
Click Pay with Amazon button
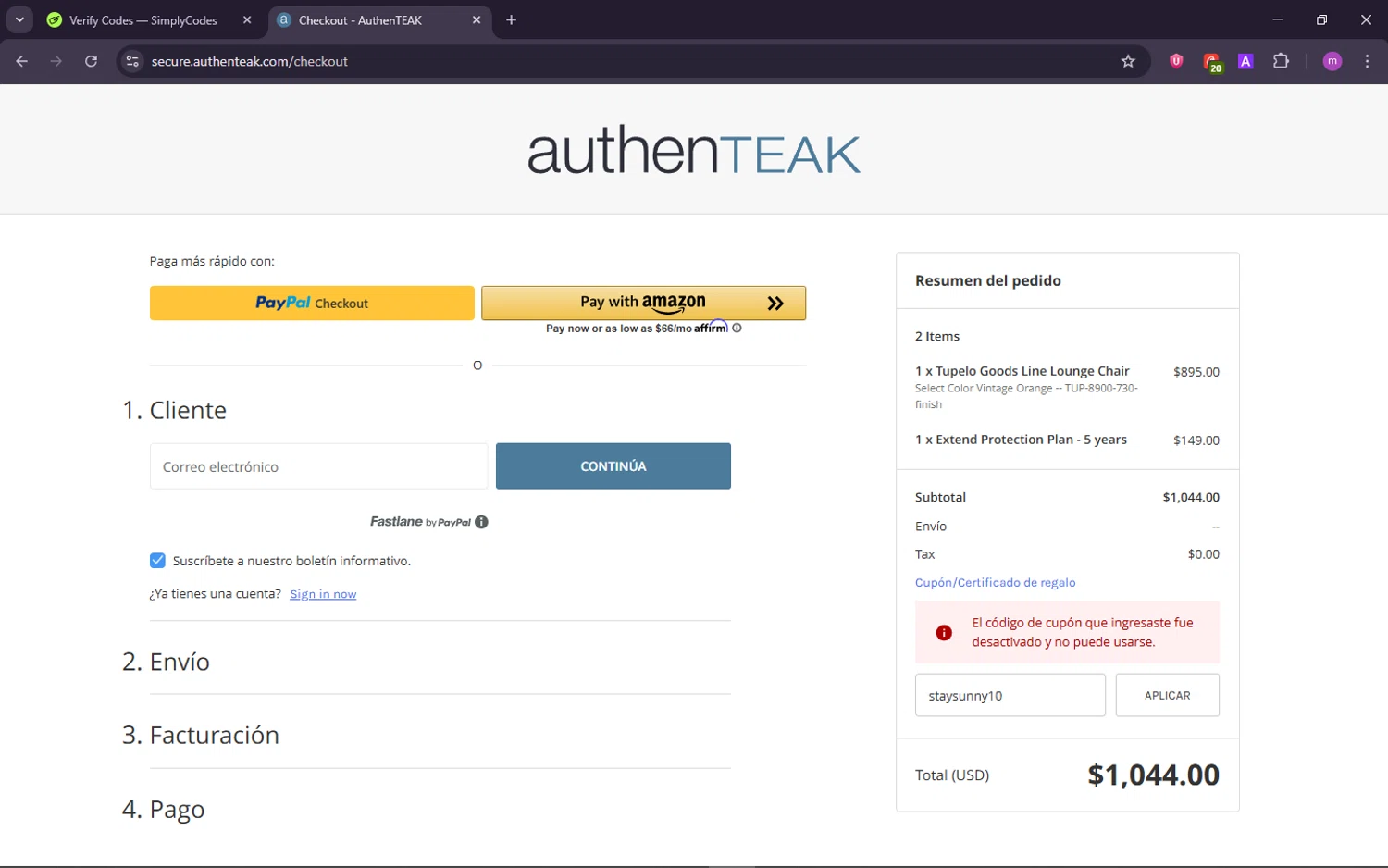pos(643,303)
